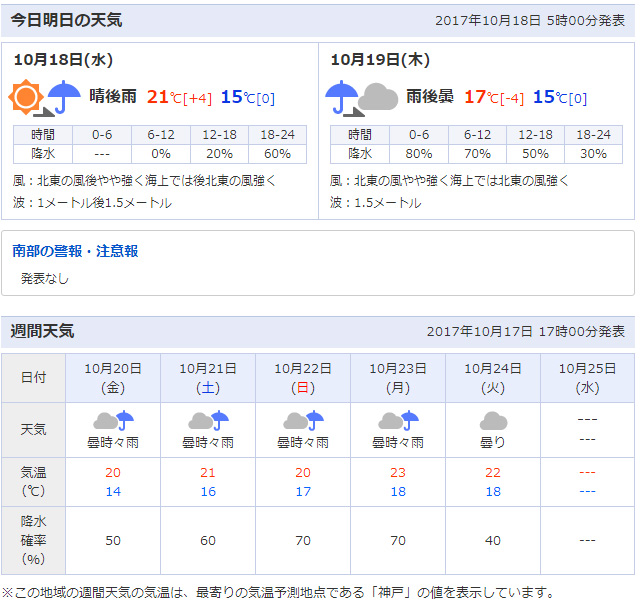Click the 今日明日の天気 section heading
Screen dimensions: 644x610
coord(66,20)
